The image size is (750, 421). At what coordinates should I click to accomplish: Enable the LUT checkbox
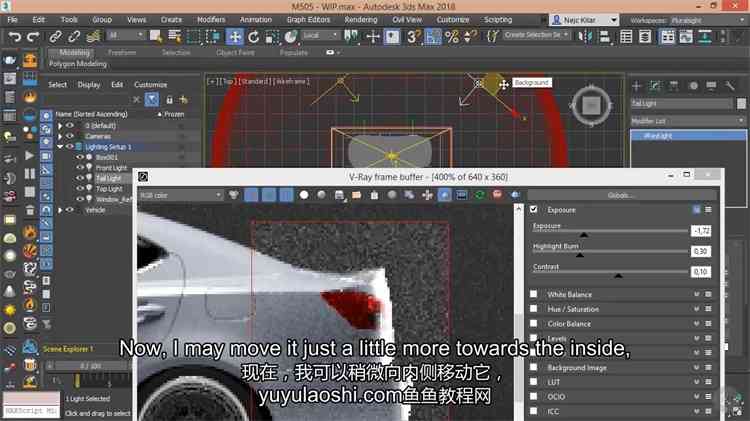(534, 382)
